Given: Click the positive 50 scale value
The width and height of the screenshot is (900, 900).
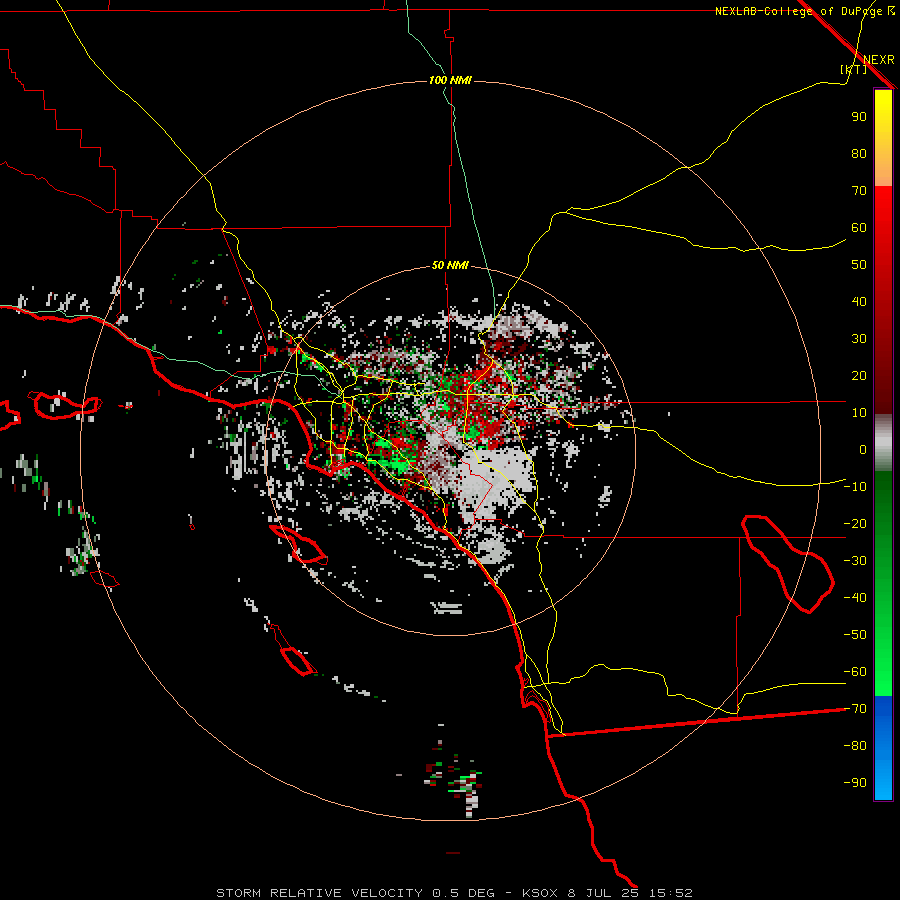Looking at the screenshot, I should coord(859,265).
